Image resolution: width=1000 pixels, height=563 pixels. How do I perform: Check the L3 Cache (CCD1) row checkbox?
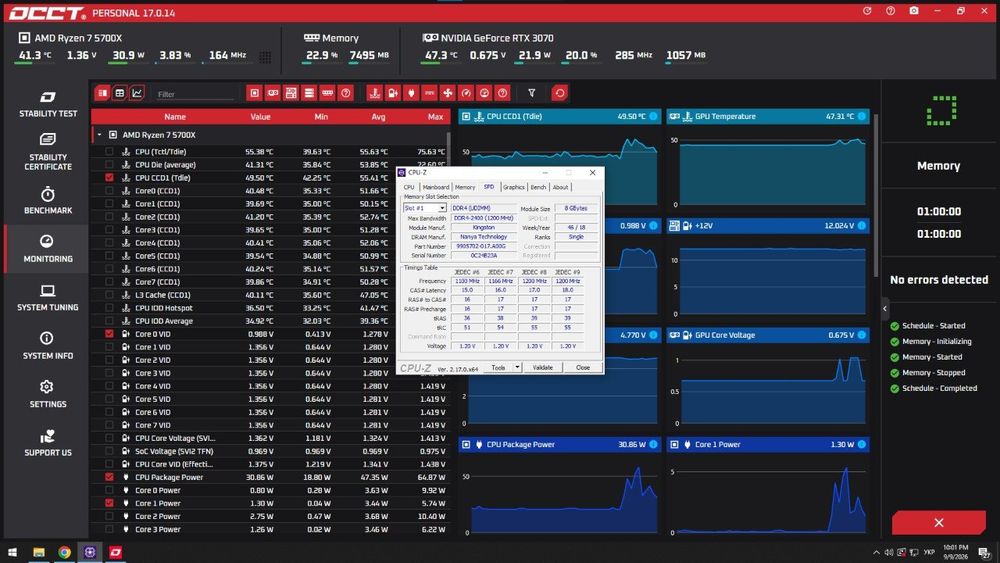(109, 295)
